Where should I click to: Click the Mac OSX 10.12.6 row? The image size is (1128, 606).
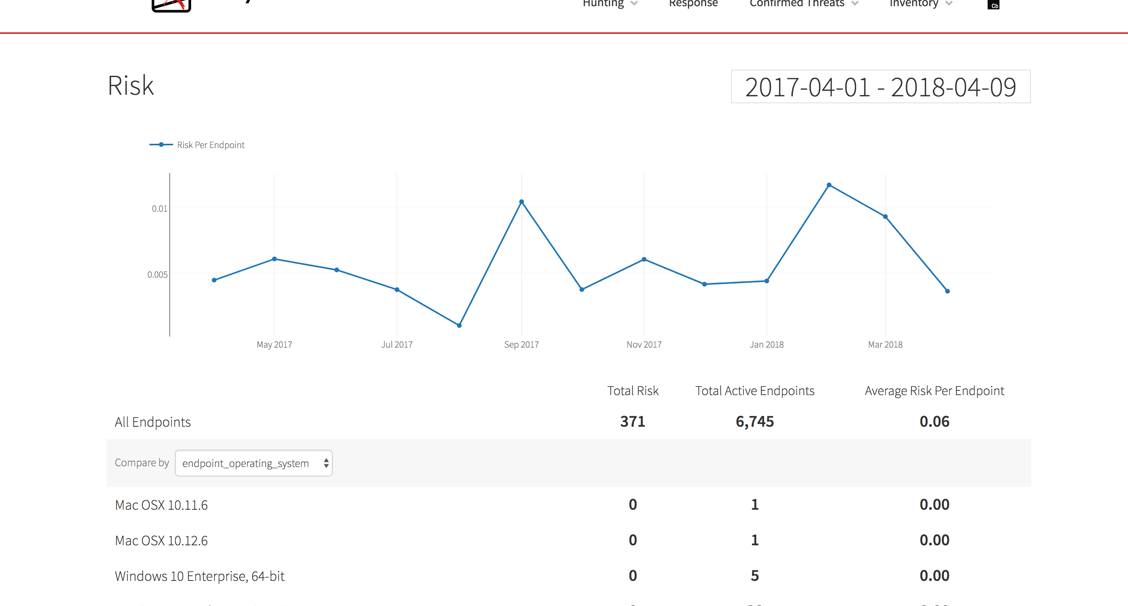(161, 541)
